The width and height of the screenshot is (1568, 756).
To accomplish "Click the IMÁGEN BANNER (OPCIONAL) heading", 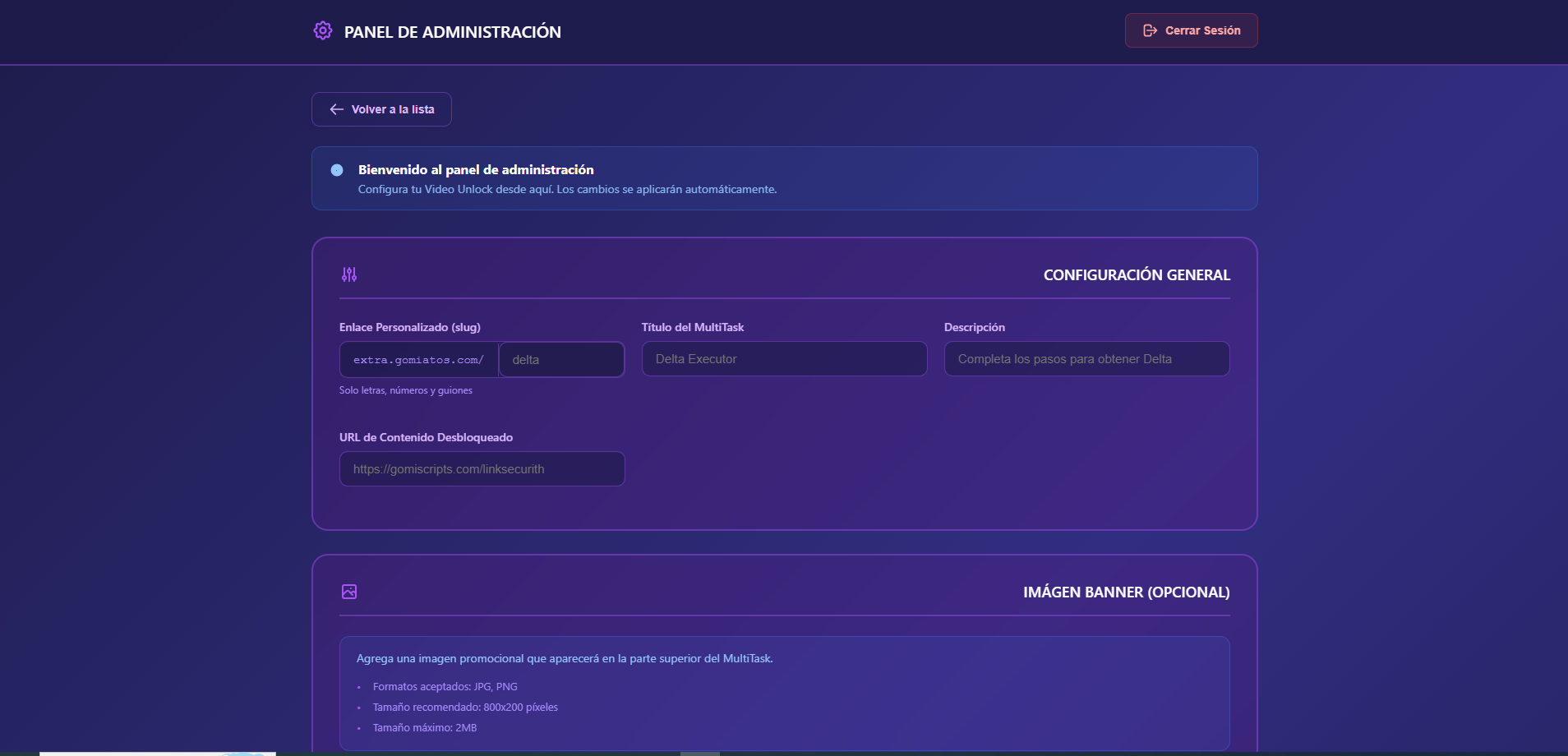I will pos(1127,592).
